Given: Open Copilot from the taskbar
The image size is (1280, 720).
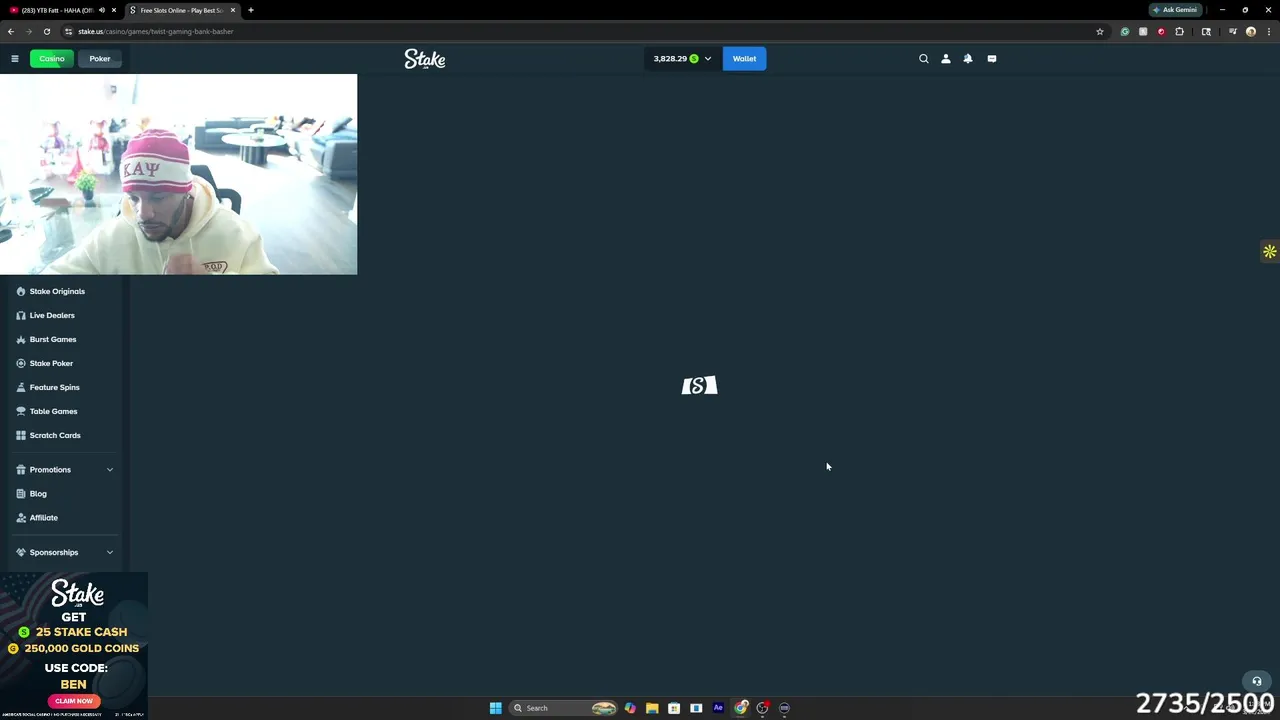Looking at the screenshot, I should coord(630,708).
